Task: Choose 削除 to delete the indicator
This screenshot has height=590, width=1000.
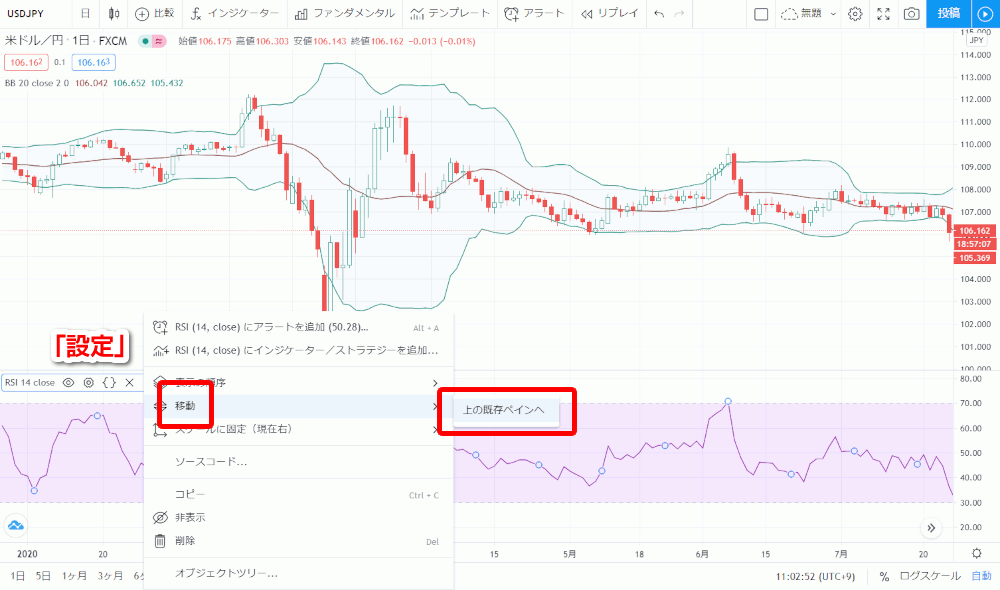Action: [298, 541]
